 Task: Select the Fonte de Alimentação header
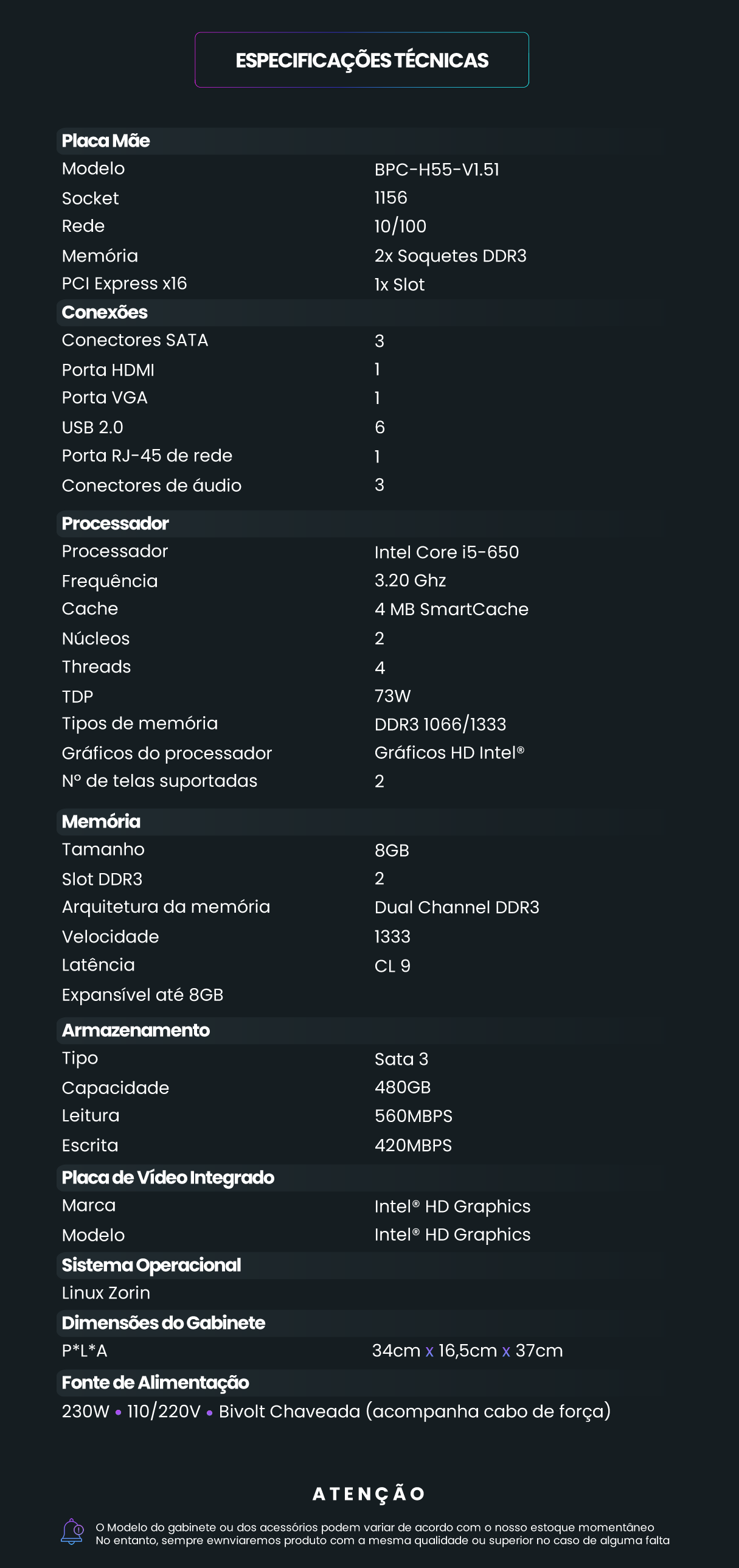[x=155, y=1383]
